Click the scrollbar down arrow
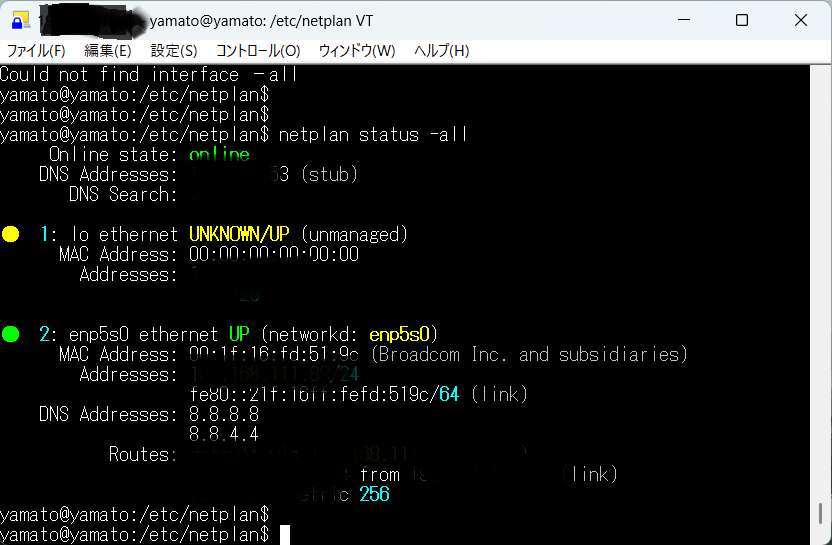This screenshot has width=832, height=545. click(822, 536)
